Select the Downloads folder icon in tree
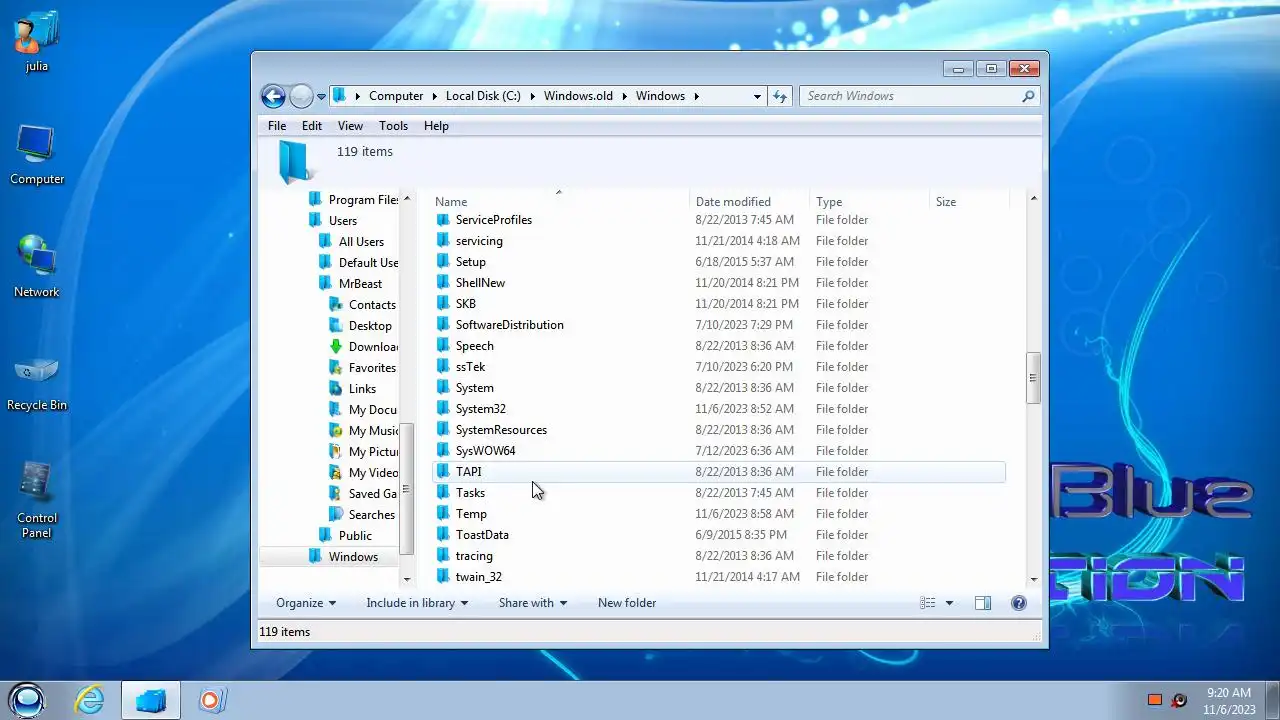The width and height of the screenshot is (1280, 720). [337, 346]
